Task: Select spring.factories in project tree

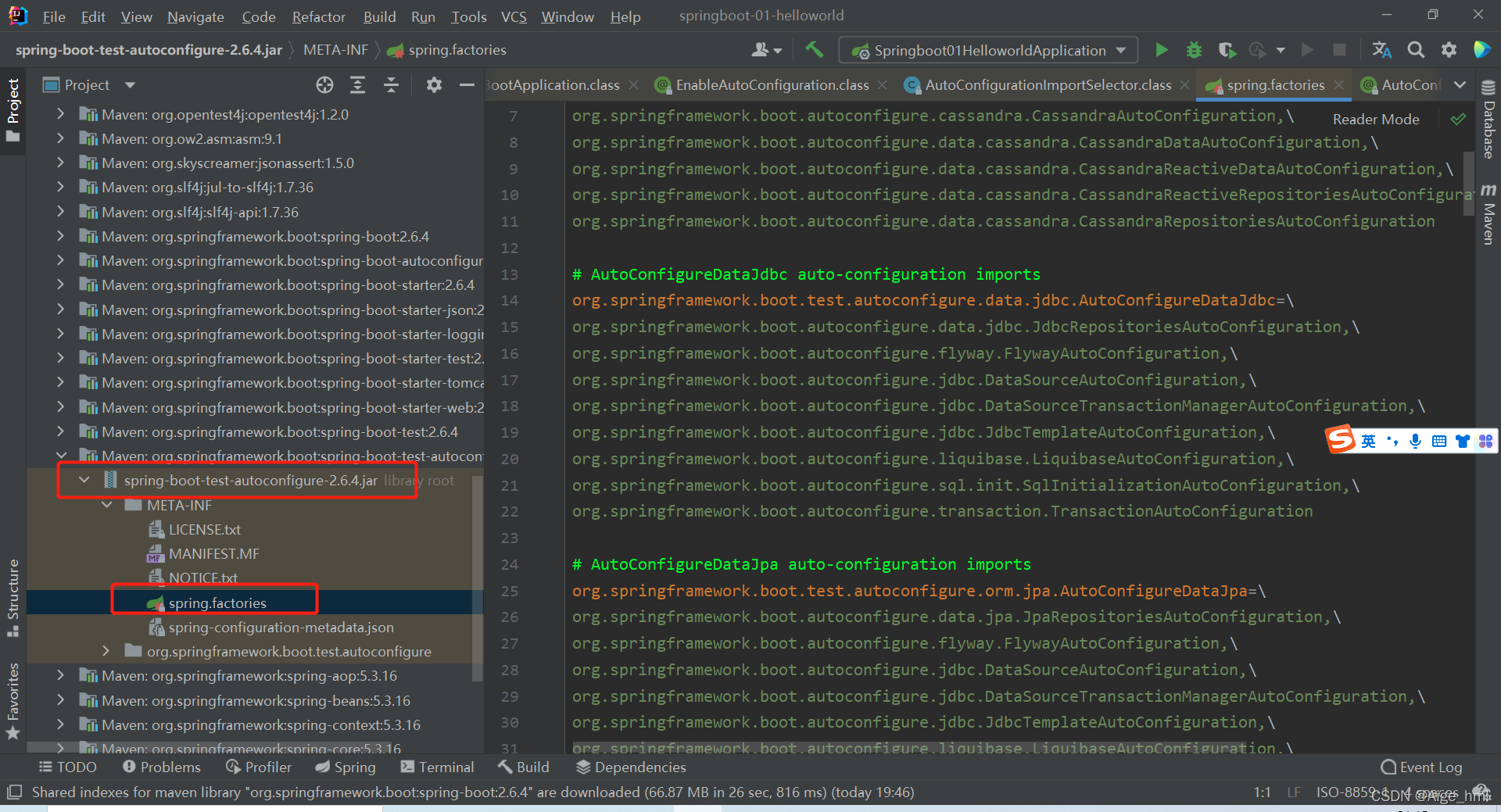Action: [x=217, y=603]
